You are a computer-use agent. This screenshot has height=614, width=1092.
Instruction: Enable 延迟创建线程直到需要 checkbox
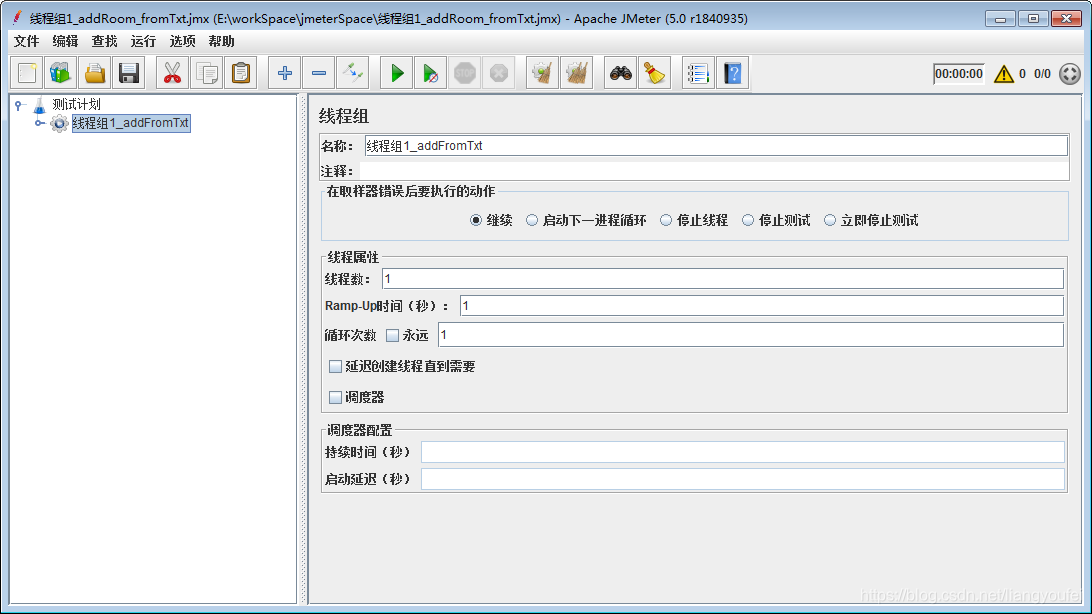335,366
